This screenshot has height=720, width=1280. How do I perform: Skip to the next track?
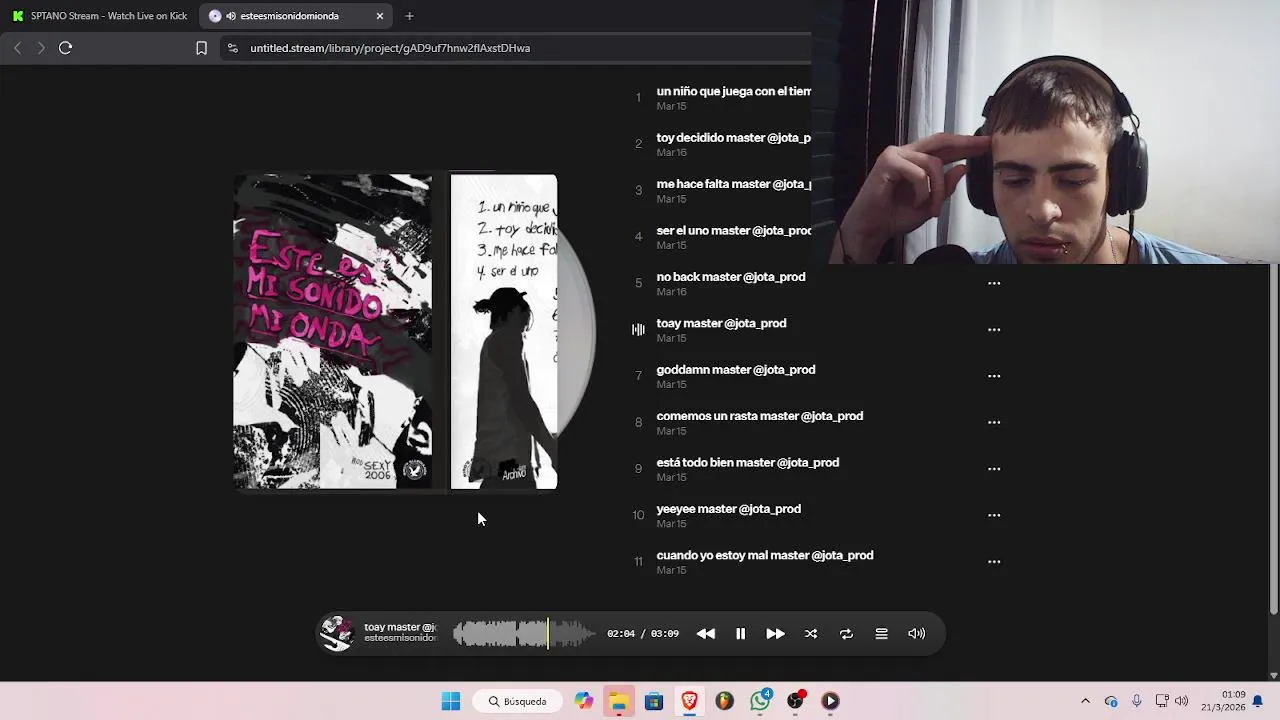775,634
